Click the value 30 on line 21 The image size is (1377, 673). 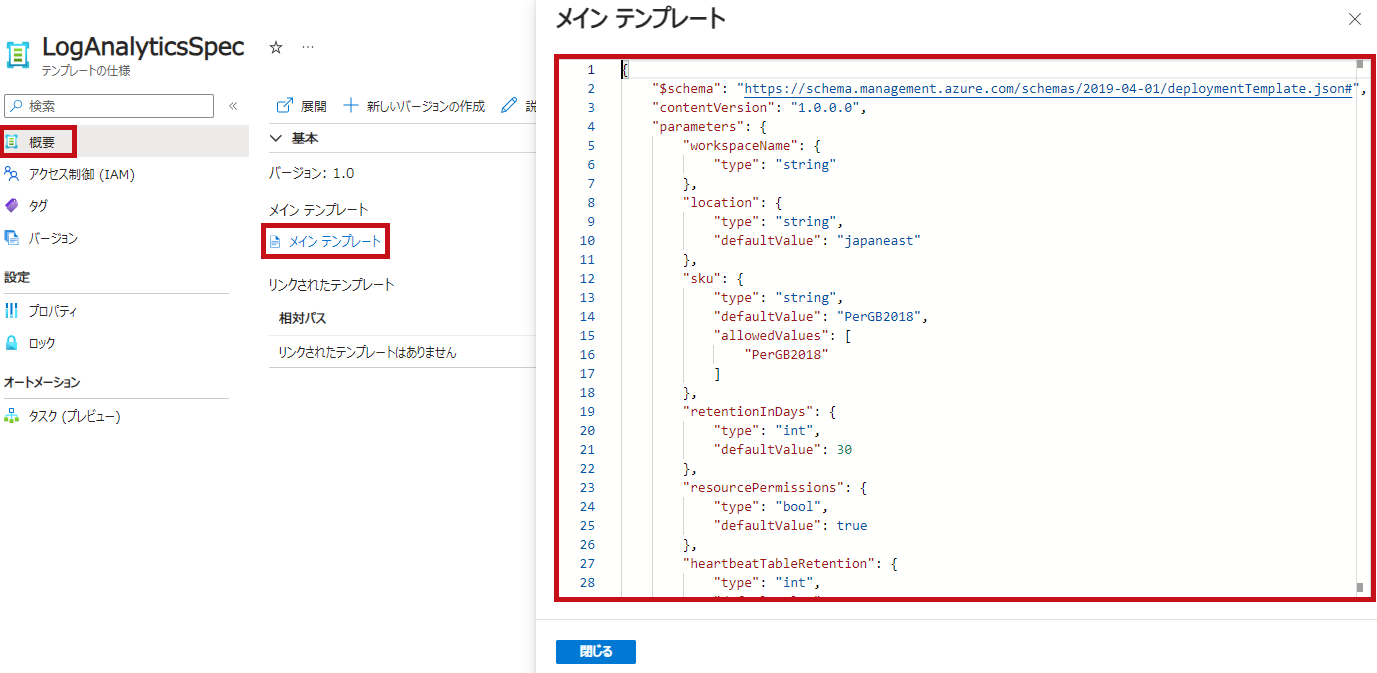[844, 449]
